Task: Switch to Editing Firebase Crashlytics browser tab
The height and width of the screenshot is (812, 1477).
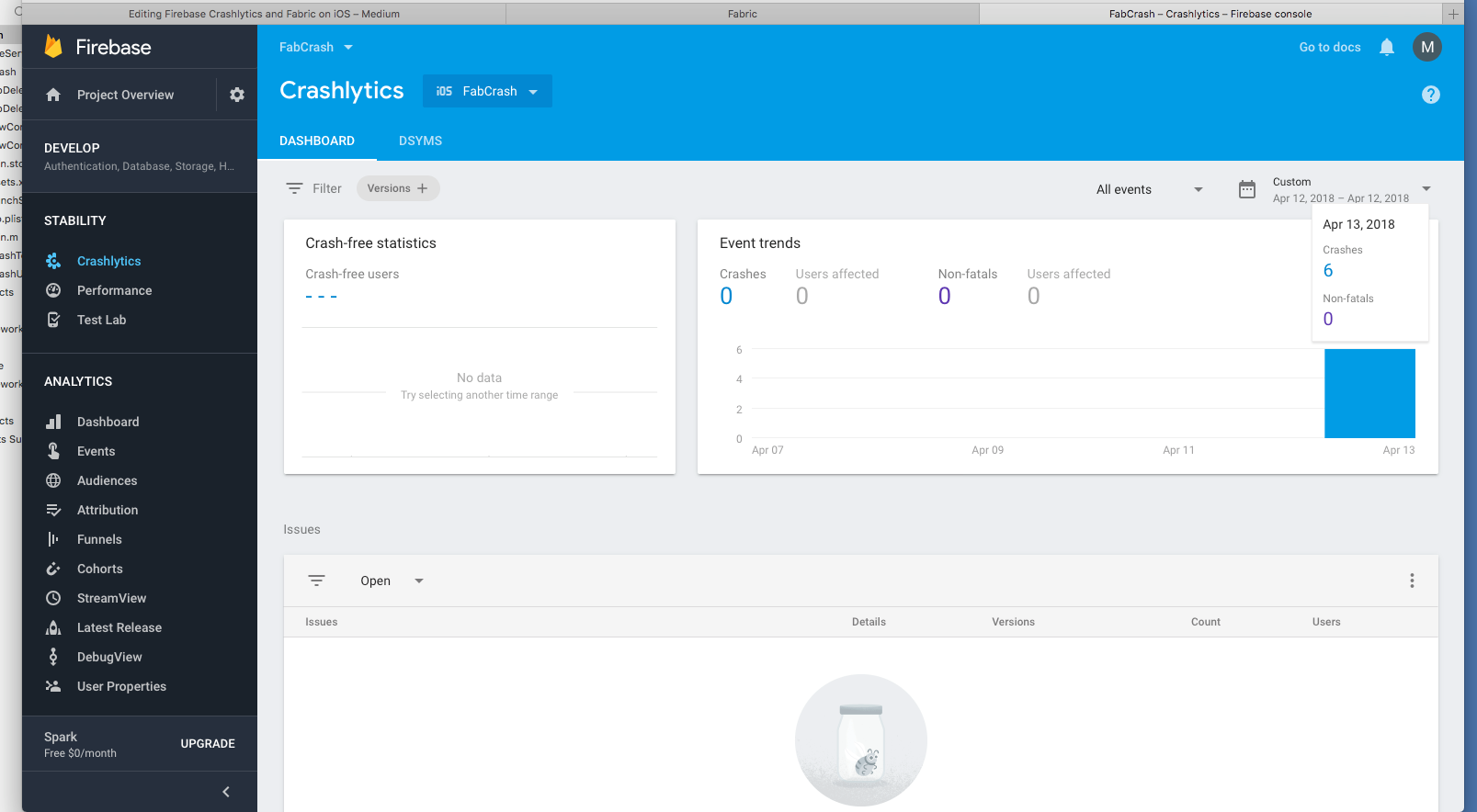Action: 264,14
